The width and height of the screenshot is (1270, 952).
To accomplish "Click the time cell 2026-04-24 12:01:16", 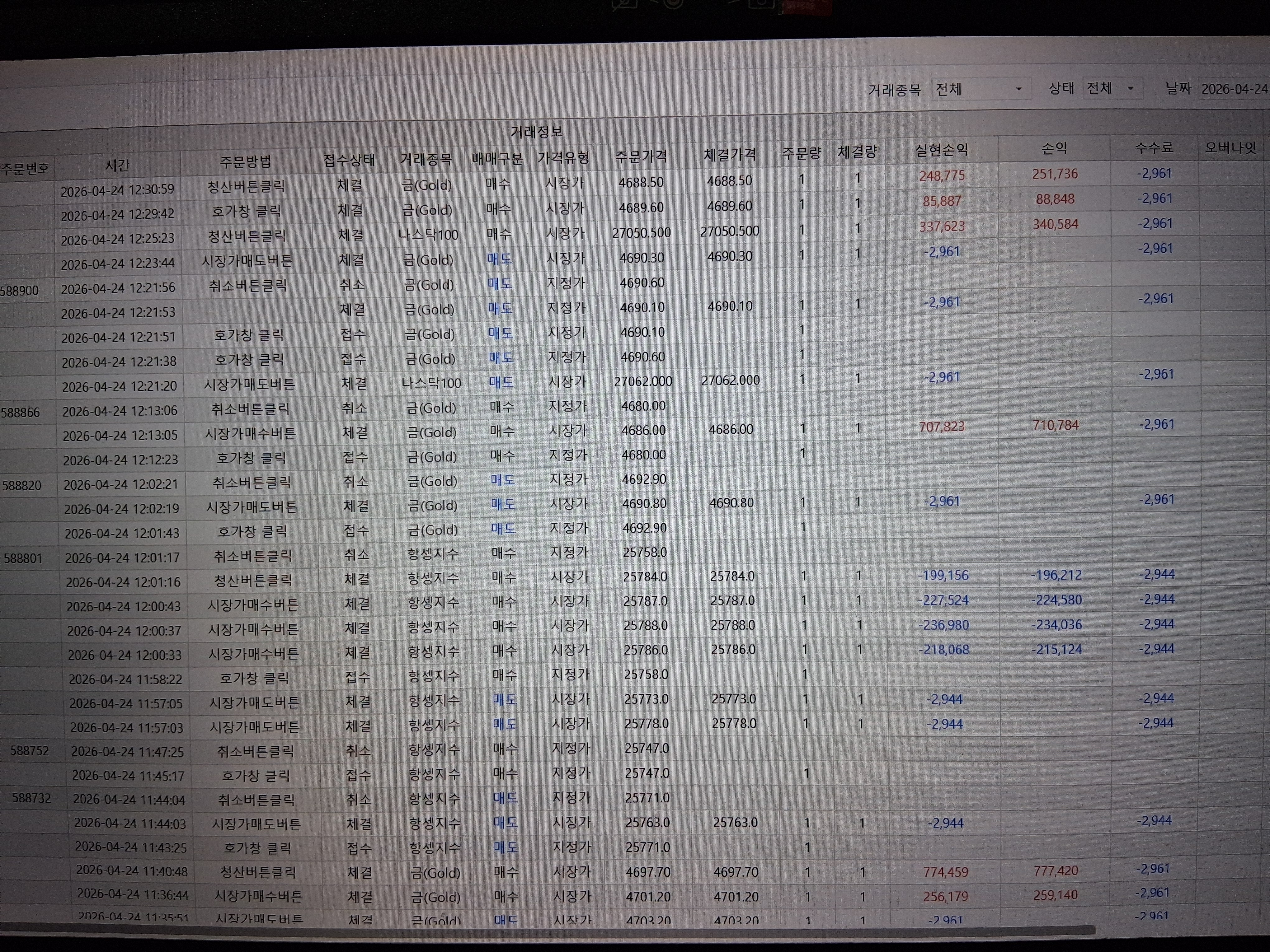I will 123,582.
